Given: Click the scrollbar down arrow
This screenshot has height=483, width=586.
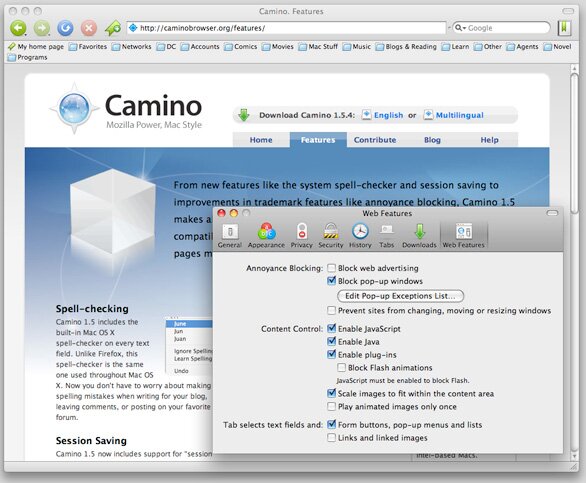Looking at the screenshot, I should click(x=574, y=456).
